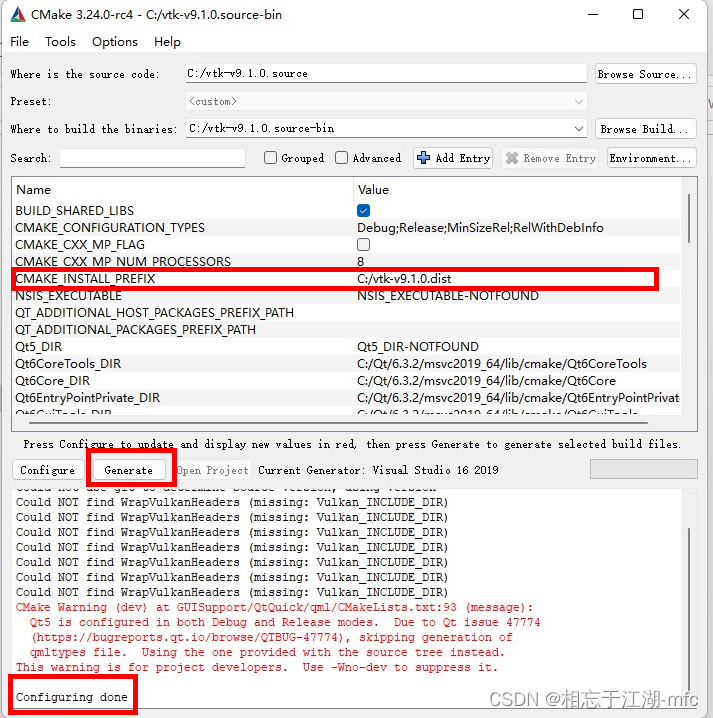
Task: Click the 'Configuring done' log line
Action: click(71, 696)
